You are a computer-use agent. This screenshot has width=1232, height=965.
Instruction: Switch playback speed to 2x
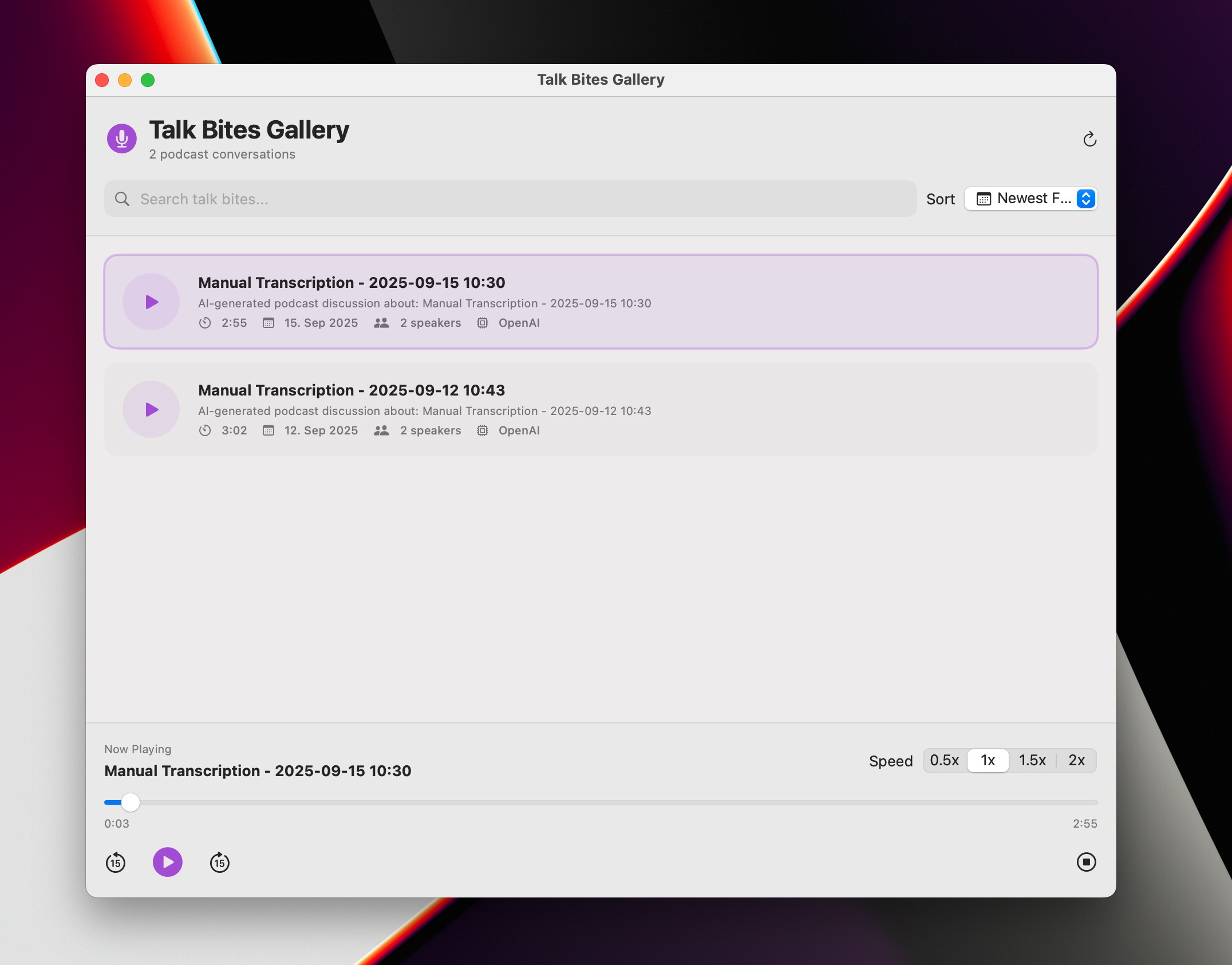point(1076,761)
